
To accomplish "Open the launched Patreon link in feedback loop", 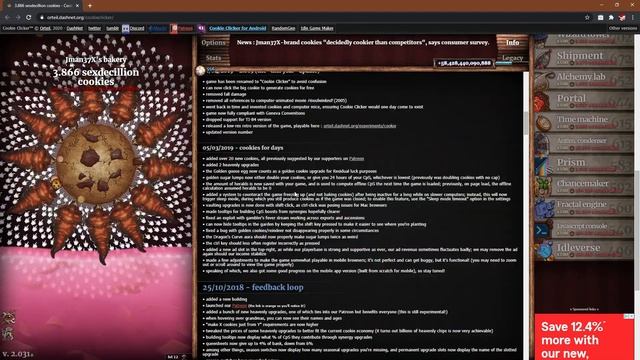I will pos(240,305).
